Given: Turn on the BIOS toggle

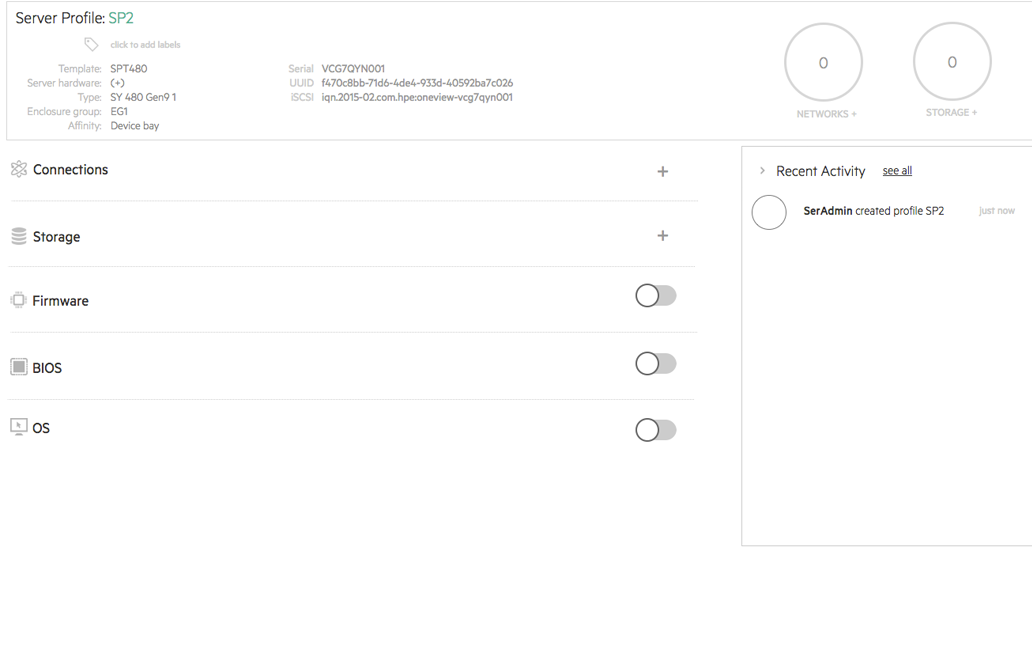Looking at the screenshot, I should [x=656, y=364].
